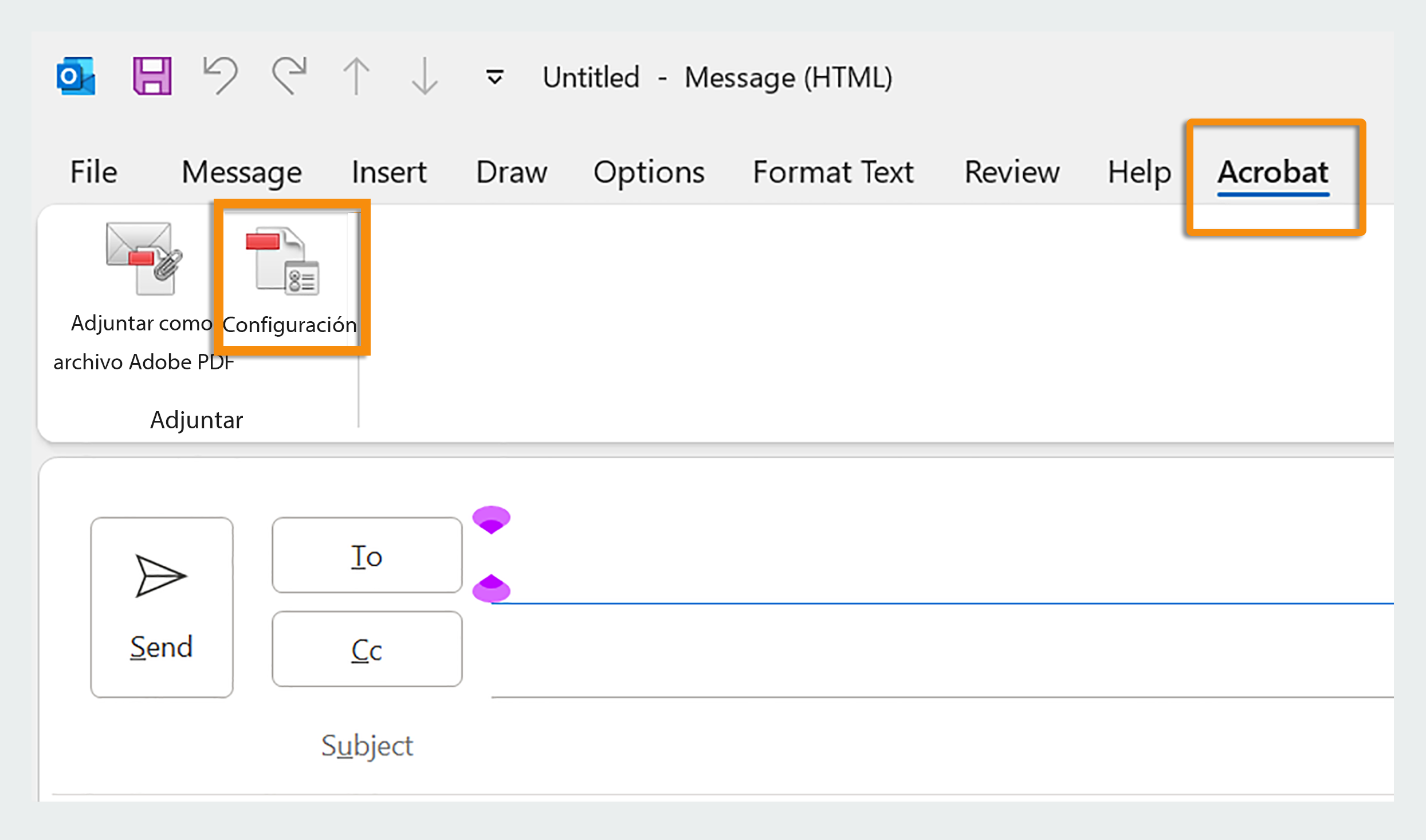This screenshot has width=1426, height=840.
Task: Open the Cc address picker
Action: click(367, 649)
